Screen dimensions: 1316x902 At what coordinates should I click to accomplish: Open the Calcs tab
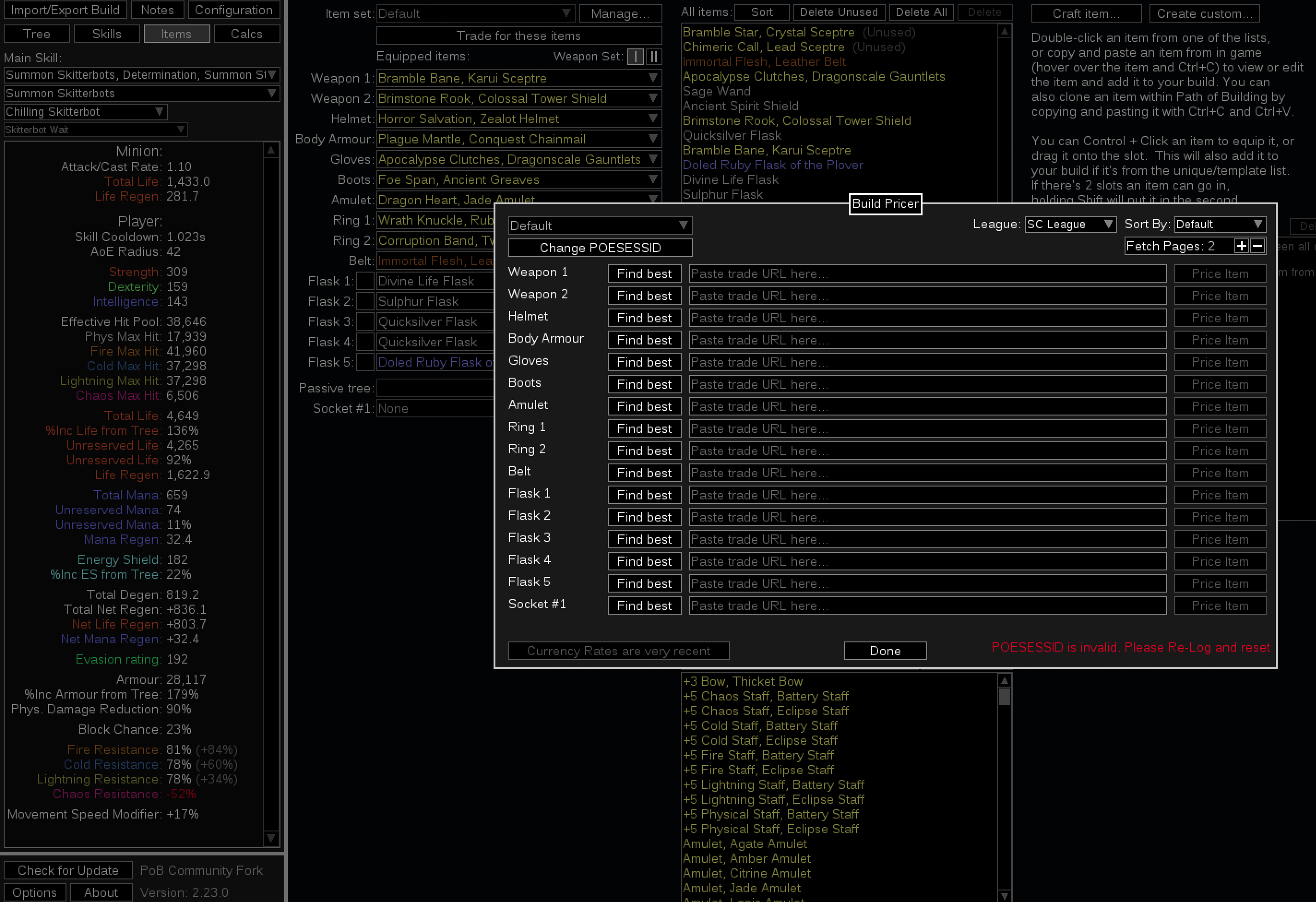[246, 34]
